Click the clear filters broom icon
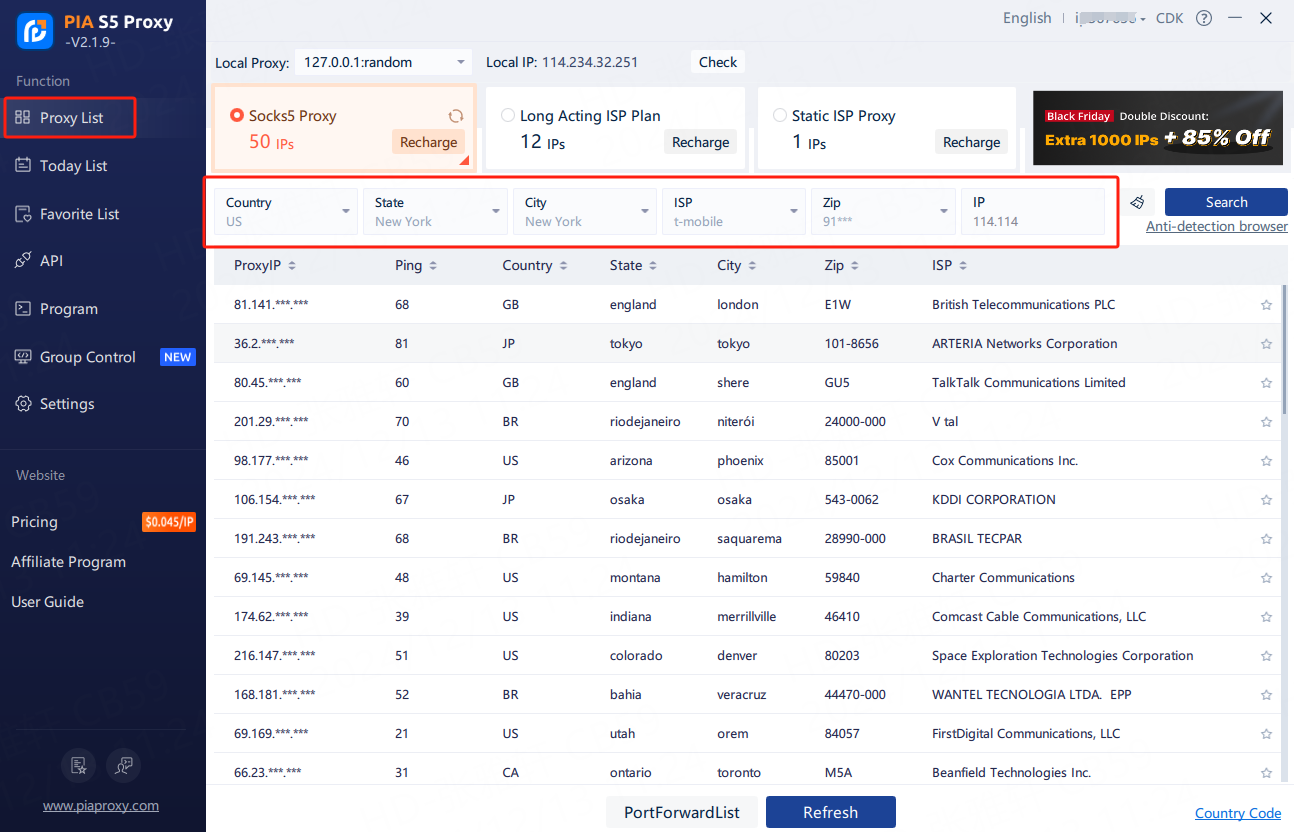This screenshot has width=1294, height=832. coord(1137,203)
